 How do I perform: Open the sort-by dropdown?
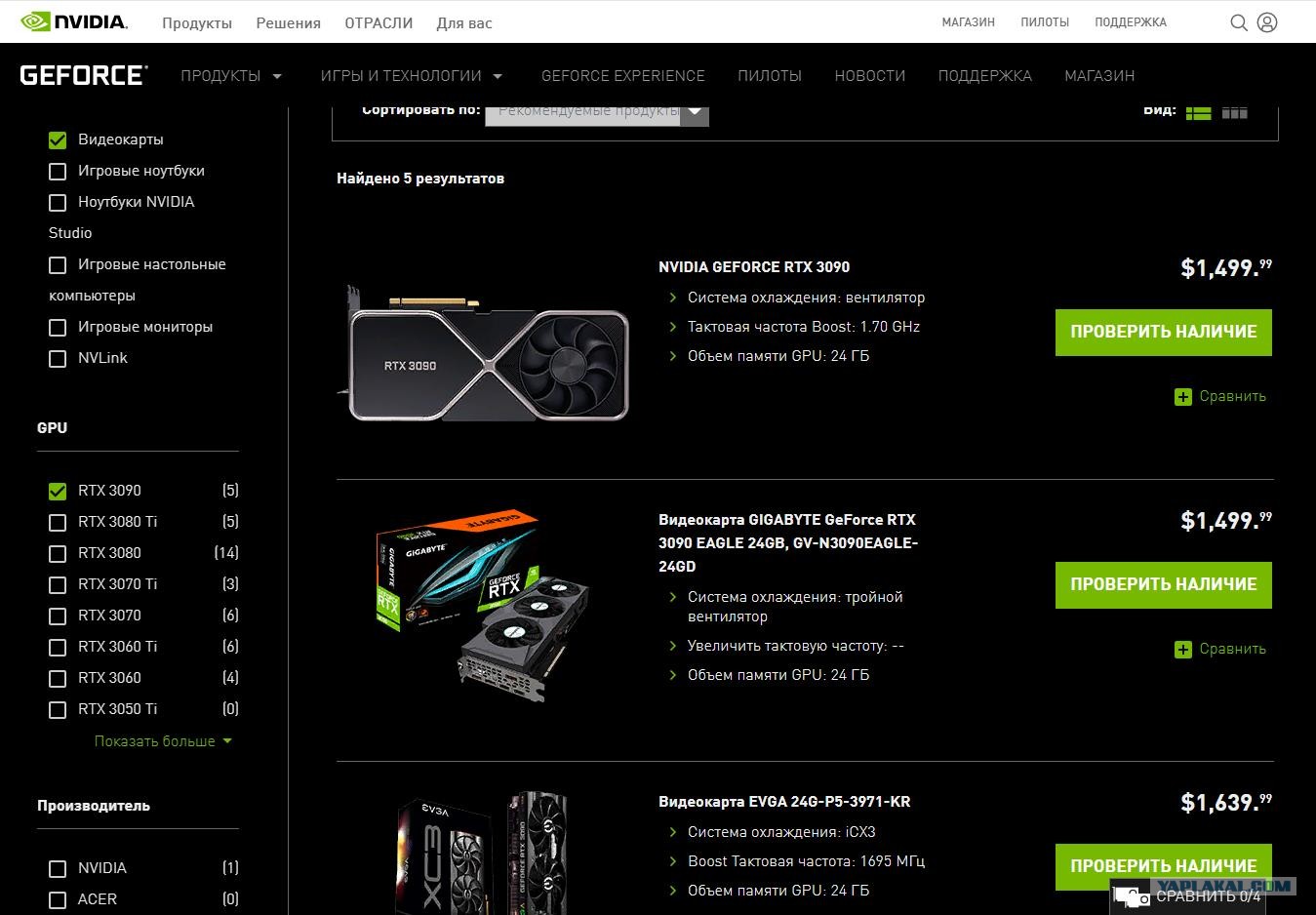(597, 112)
